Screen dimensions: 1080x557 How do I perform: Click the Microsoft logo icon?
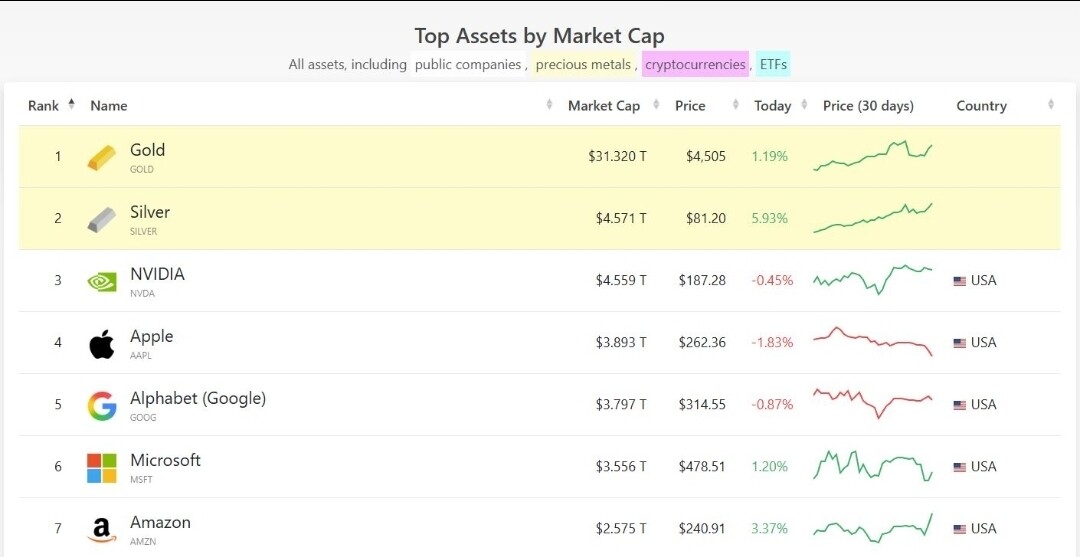click(102, 467)
